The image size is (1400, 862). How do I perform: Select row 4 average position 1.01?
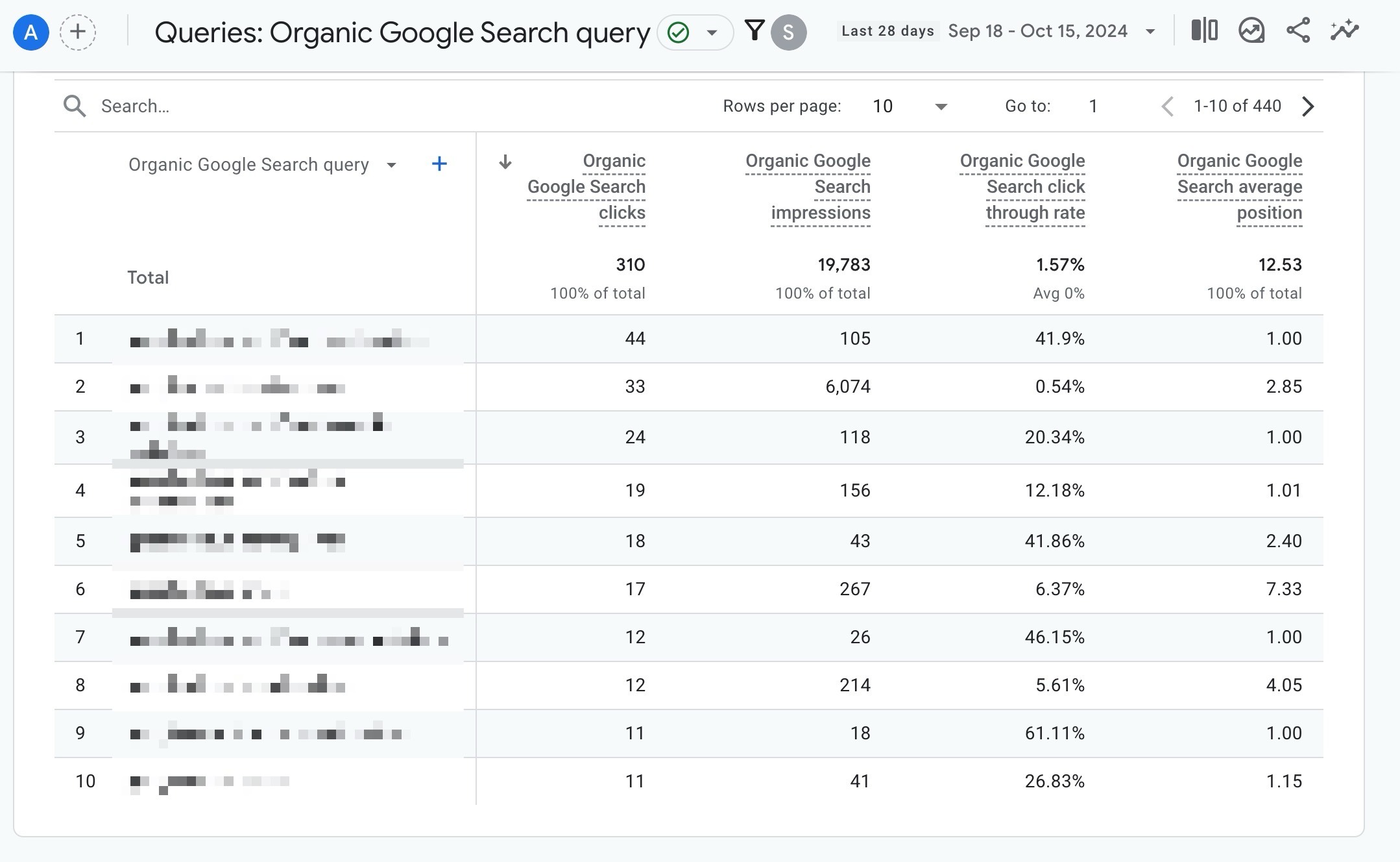pyautogui.click(x=1284, y=491)
